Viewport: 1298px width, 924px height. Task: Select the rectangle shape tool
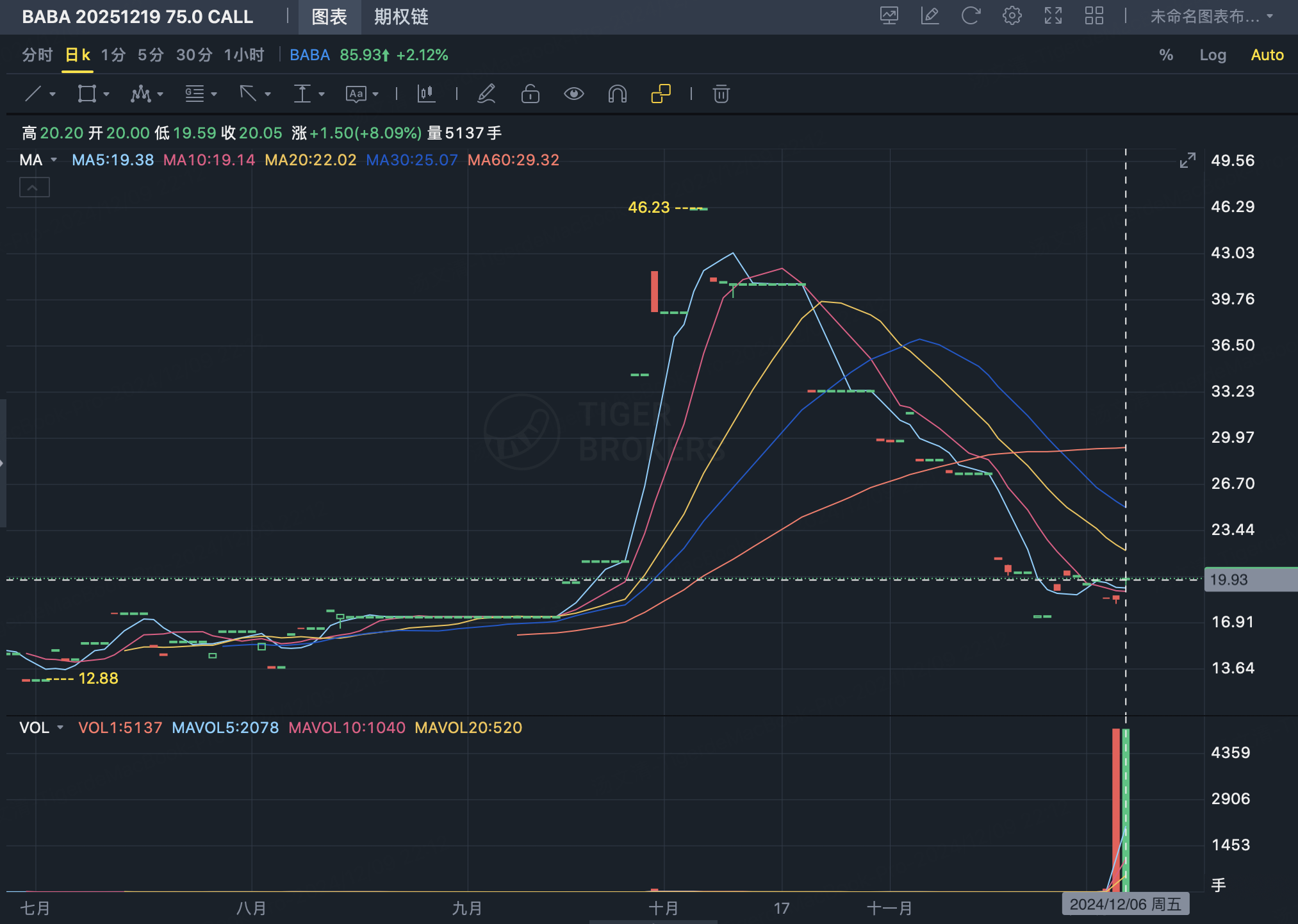pyautogui.click(x=86, y=94)
